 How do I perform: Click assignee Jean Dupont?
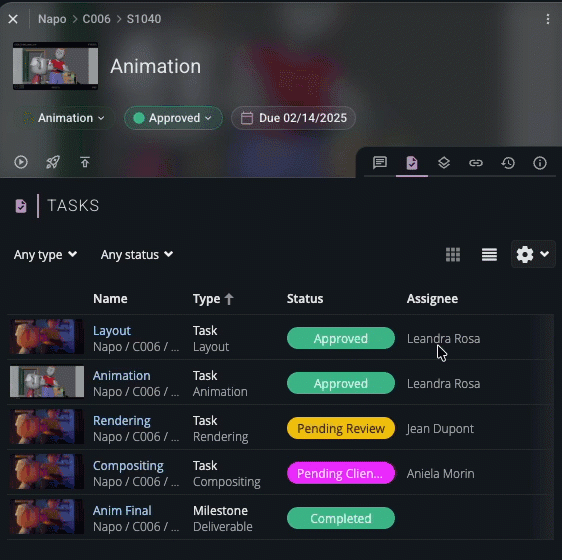(440, 428)
